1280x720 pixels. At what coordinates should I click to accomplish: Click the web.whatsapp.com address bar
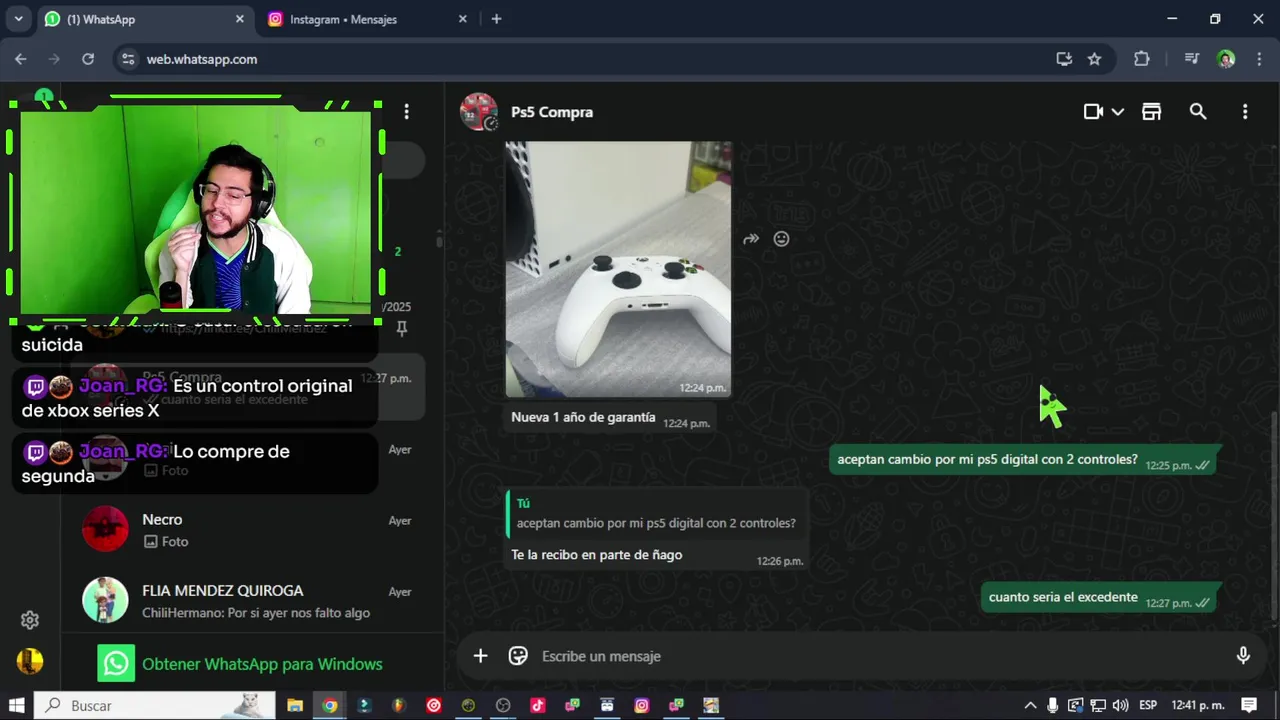point(590,59)
